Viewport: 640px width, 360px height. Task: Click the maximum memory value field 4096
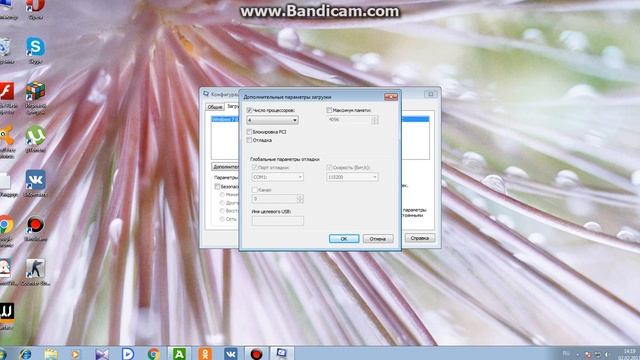(x=349, y=120)
